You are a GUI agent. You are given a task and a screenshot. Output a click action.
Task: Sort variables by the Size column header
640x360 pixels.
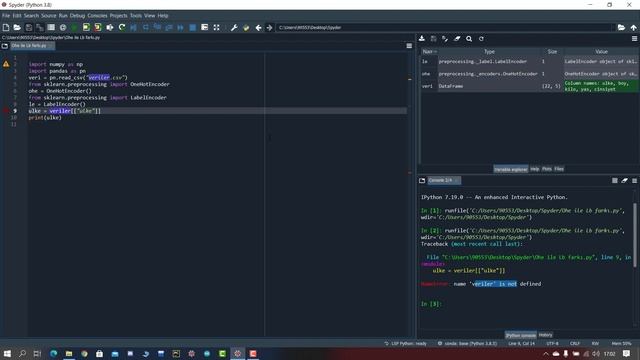[x=552, y=51]
